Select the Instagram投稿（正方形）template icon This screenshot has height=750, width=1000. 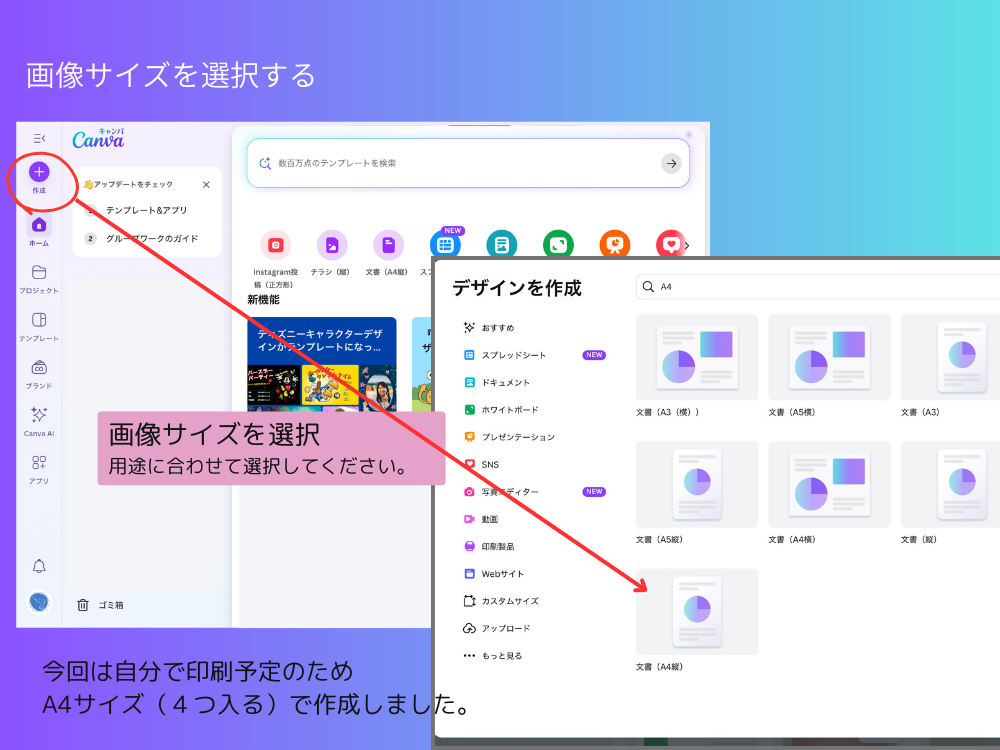coord(276,243)
